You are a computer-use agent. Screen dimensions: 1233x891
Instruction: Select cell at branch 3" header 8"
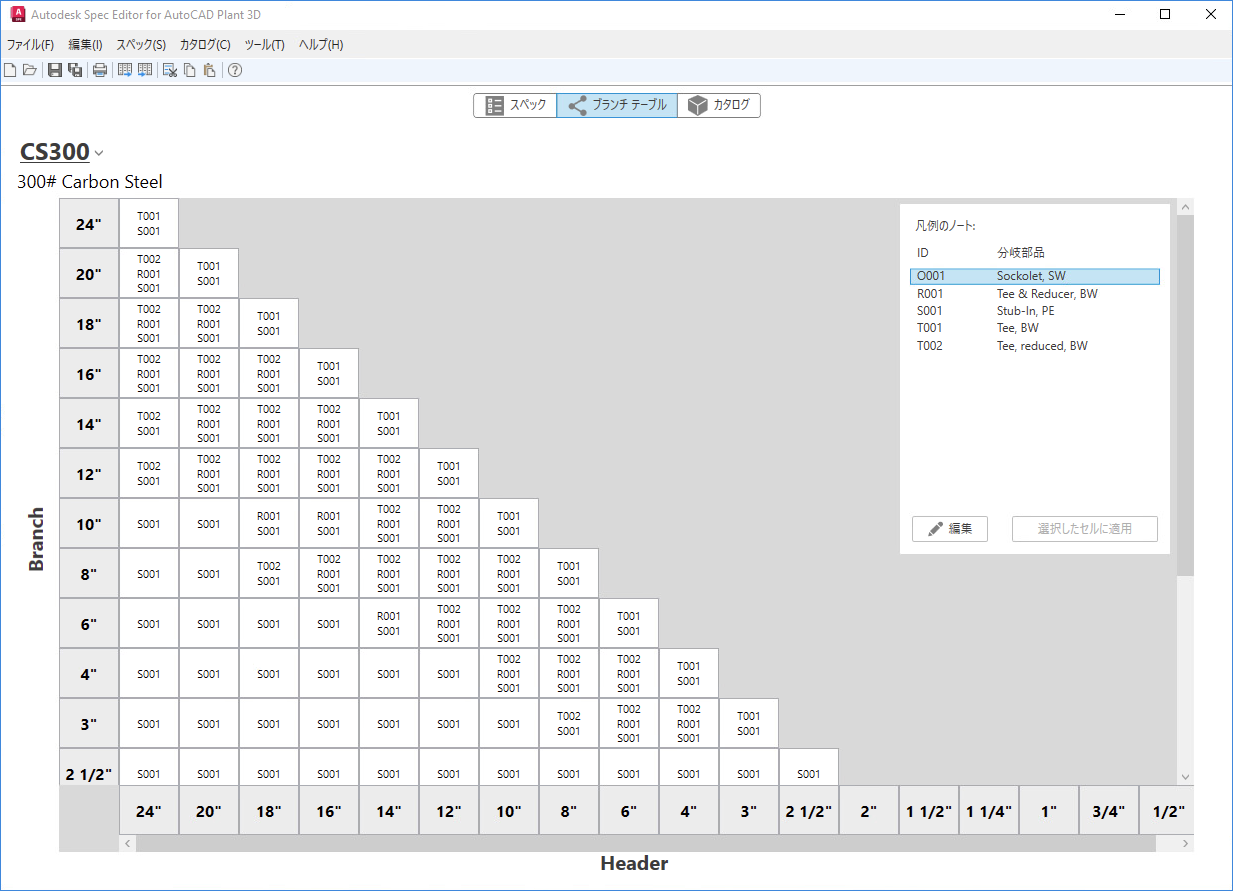(x=569, y=724)
